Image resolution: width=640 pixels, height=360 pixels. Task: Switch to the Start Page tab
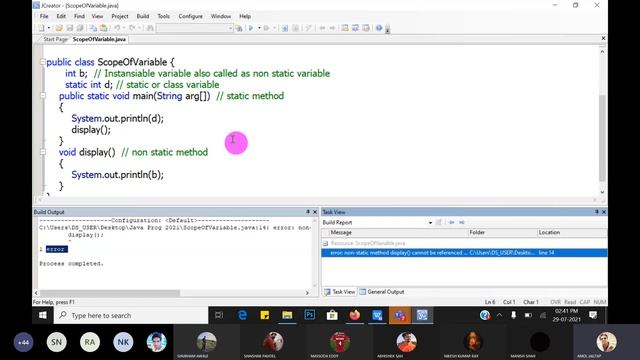[x=55, y=39]
